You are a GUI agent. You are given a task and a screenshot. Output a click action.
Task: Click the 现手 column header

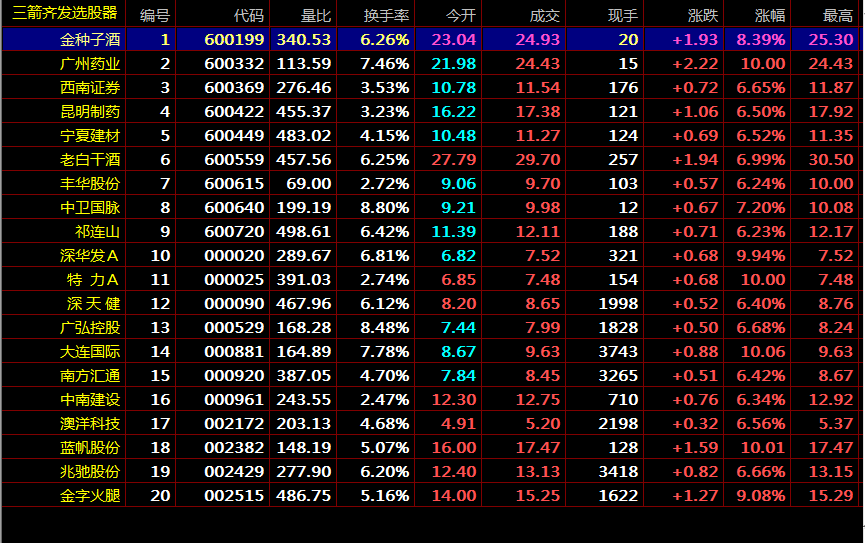pos(623,15)
